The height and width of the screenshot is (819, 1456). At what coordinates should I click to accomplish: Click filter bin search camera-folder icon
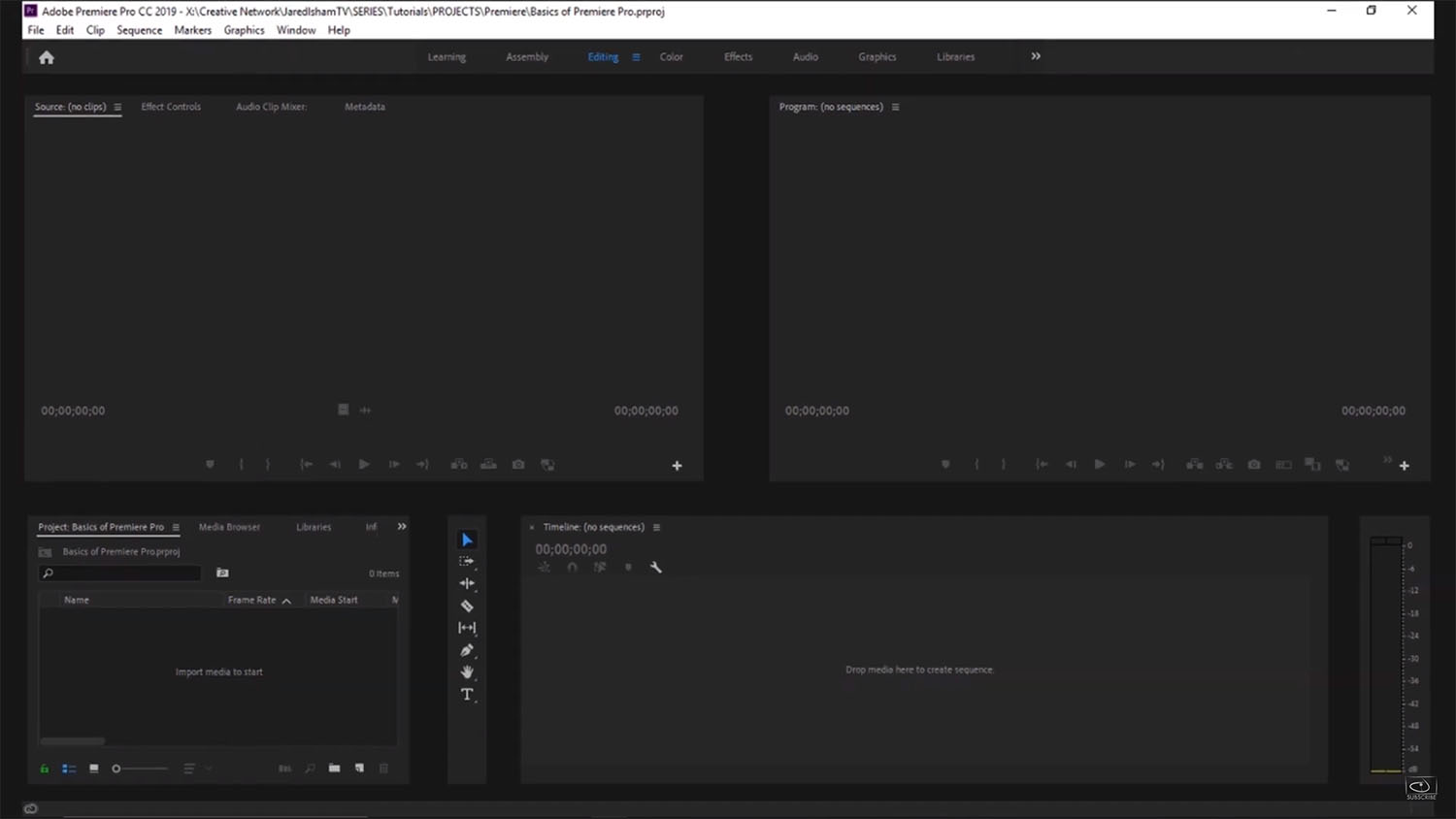222,573
